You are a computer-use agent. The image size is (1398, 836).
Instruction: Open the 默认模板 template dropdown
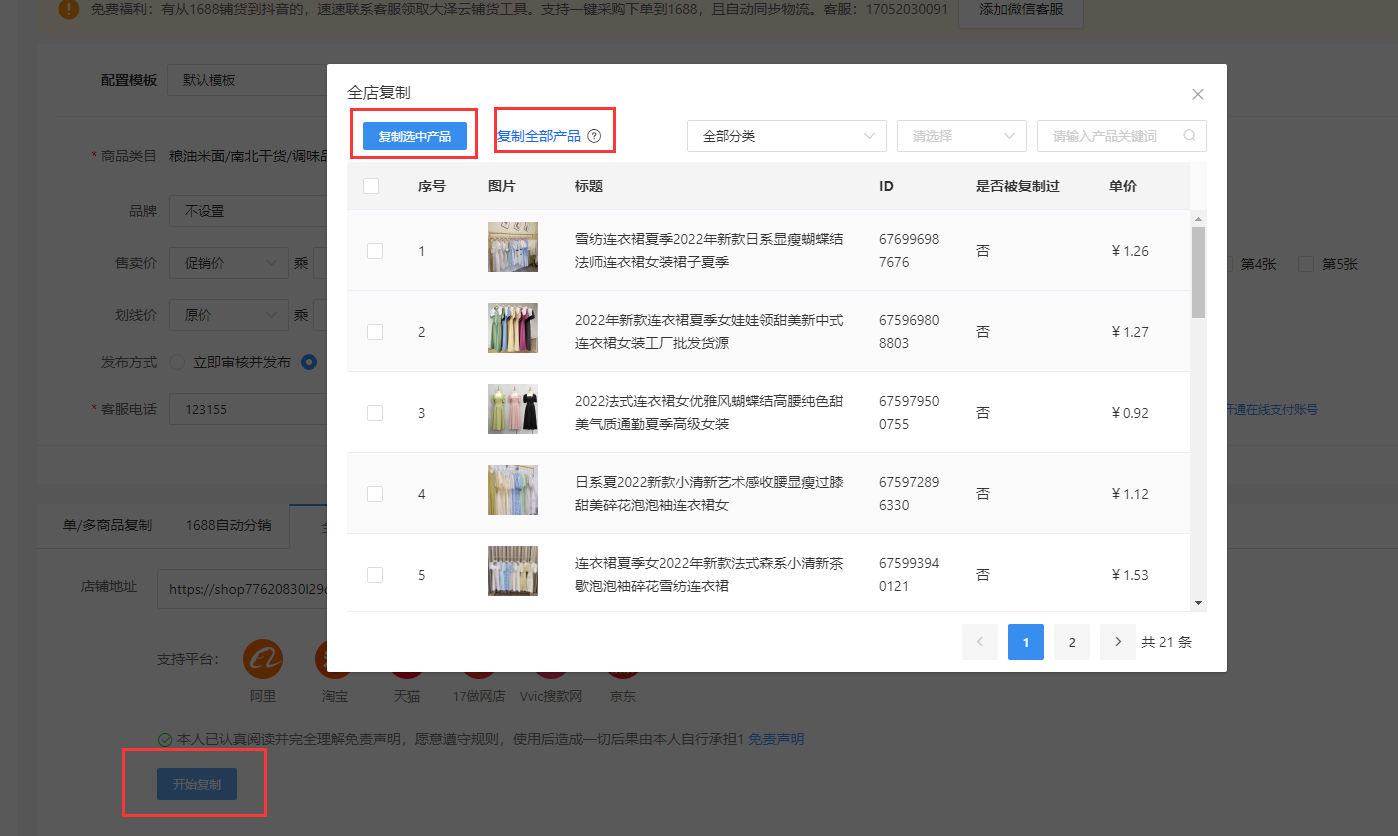248,80
